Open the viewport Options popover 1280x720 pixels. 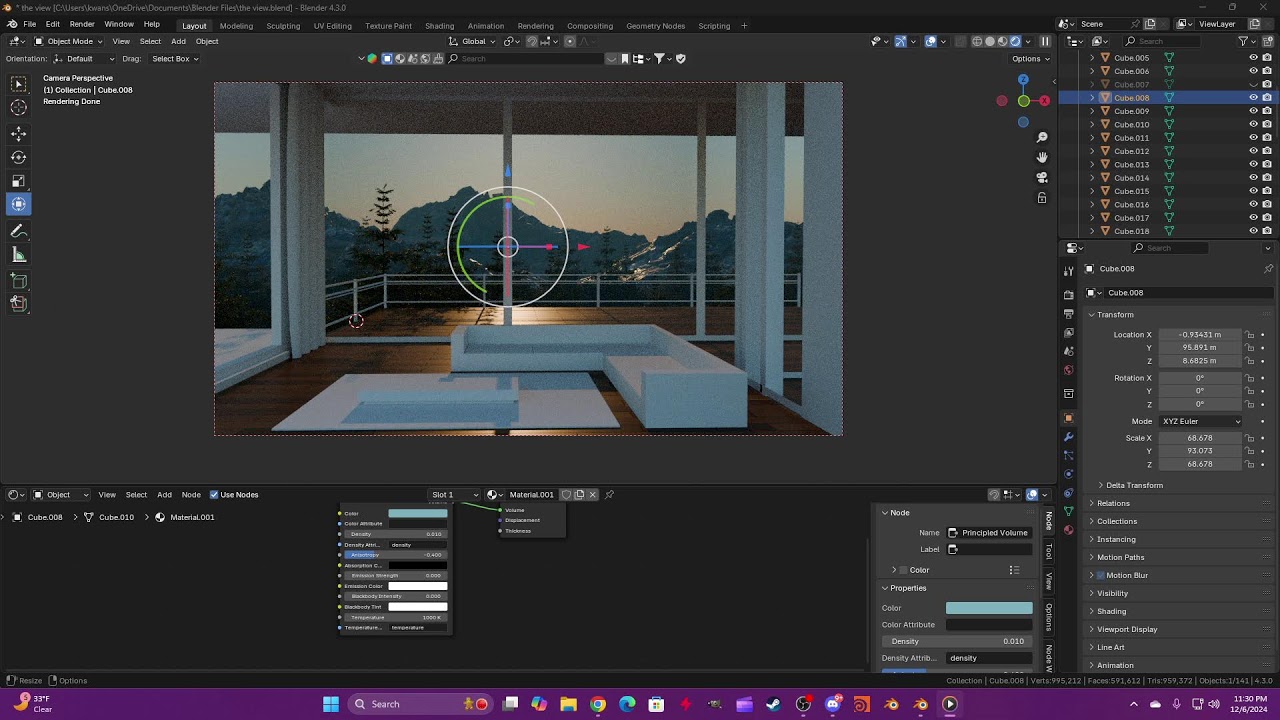(x=1030, y=58)
